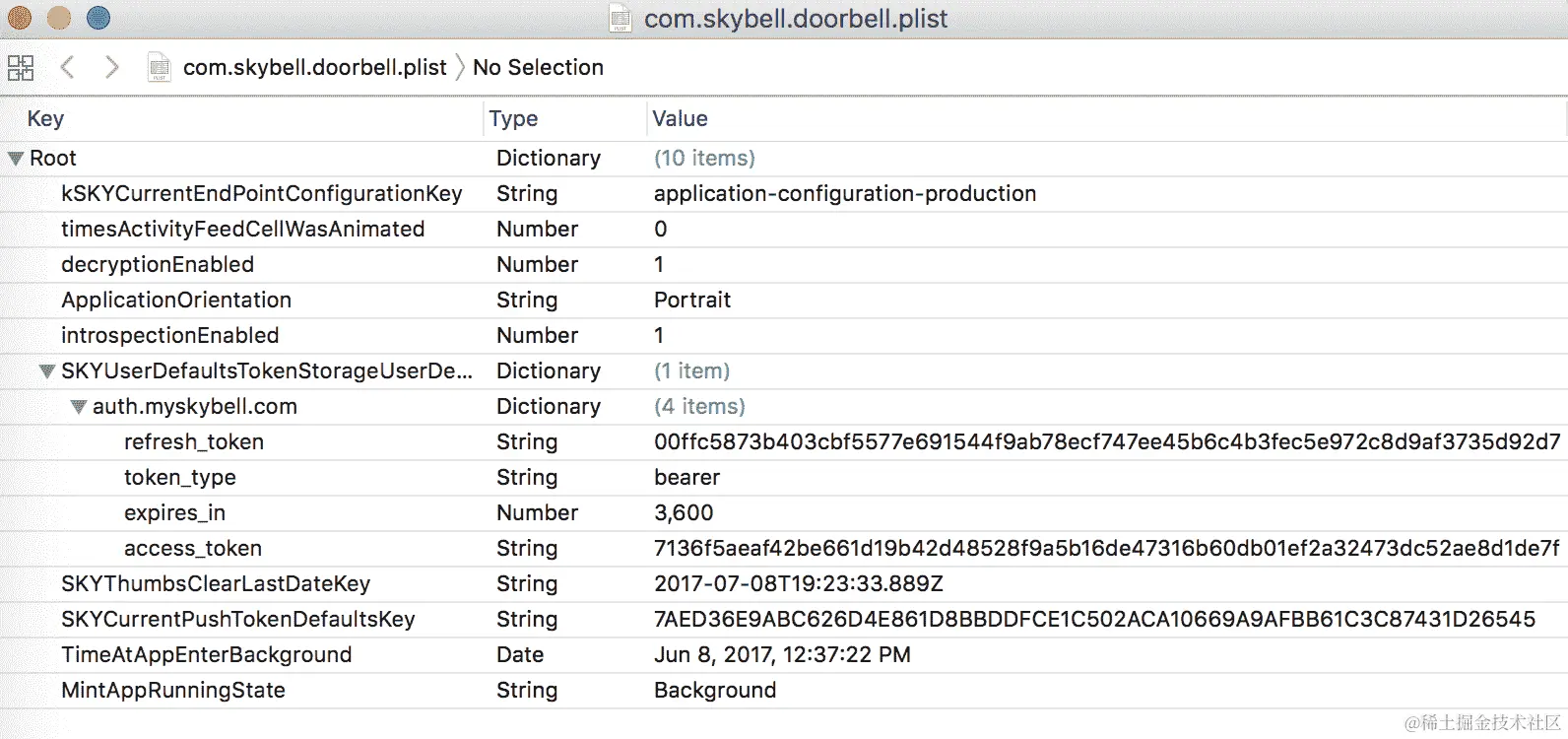Collapse the auth.myskybell.com disclosure triangle
The image size is (1568, 739).
tap(78, 407)
